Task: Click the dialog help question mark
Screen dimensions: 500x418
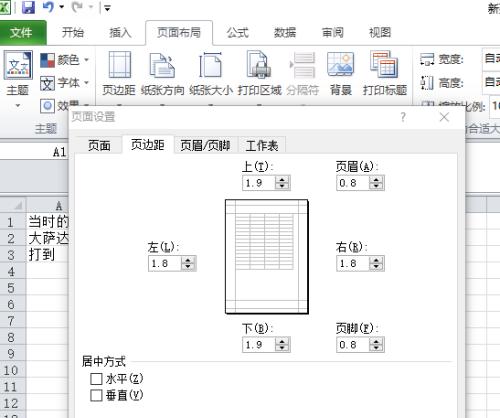Action: (403, 117)
